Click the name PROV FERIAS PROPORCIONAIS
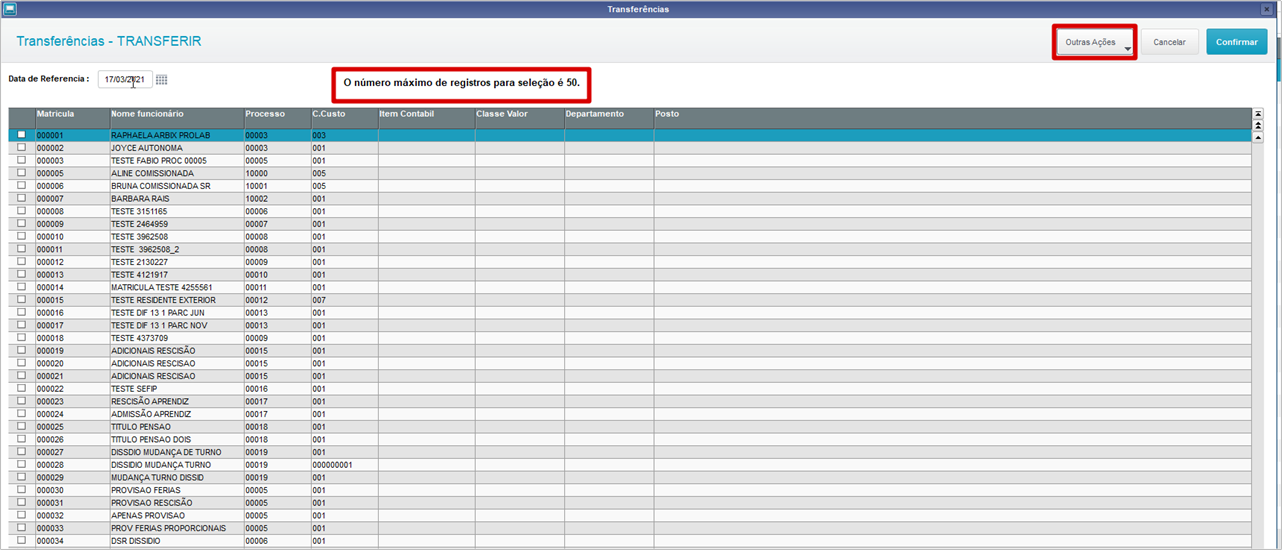1282x550 pixels. tap(168, 528)
